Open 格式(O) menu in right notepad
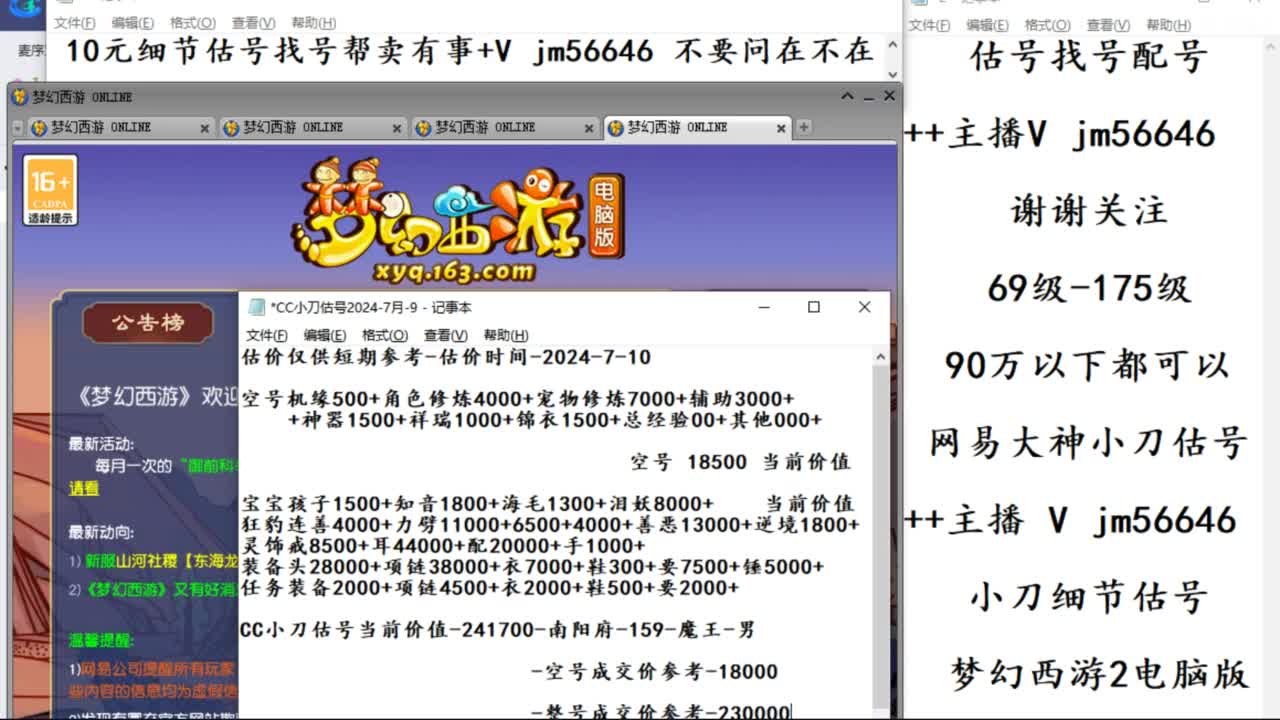 pos(1047,25)
